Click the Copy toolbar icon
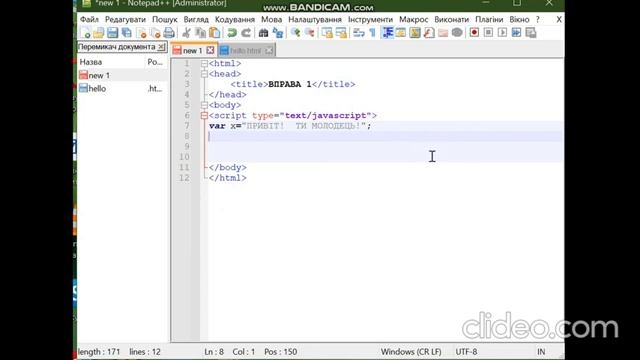640x360 pixels. pyautogui.click(x=200, y=33)
